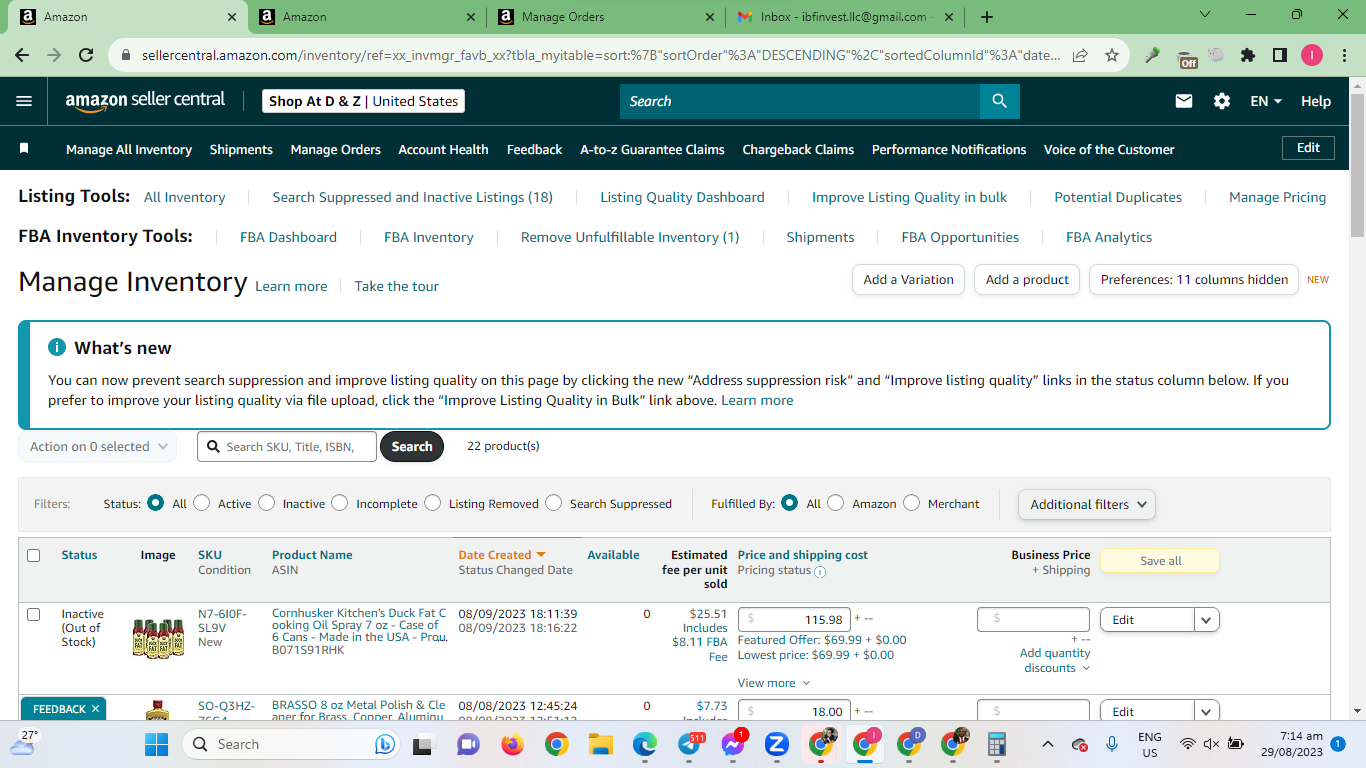Bookmark this tab with the star icon

tap(1112, 56)
